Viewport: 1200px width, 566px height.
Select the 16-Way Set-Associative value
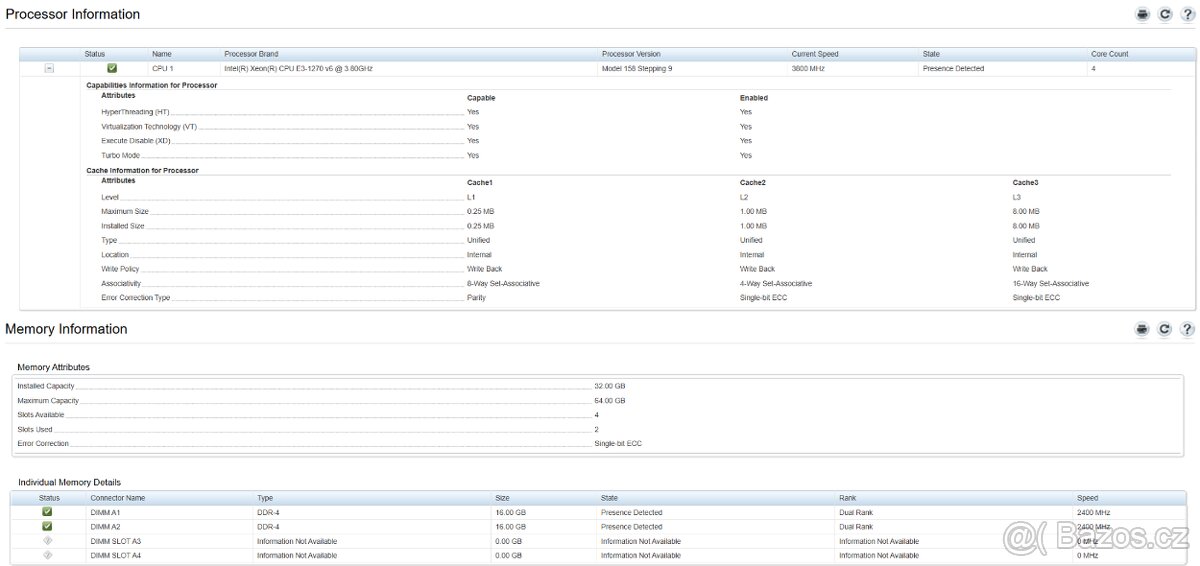pyautogui.click(x=1051, y=283)
